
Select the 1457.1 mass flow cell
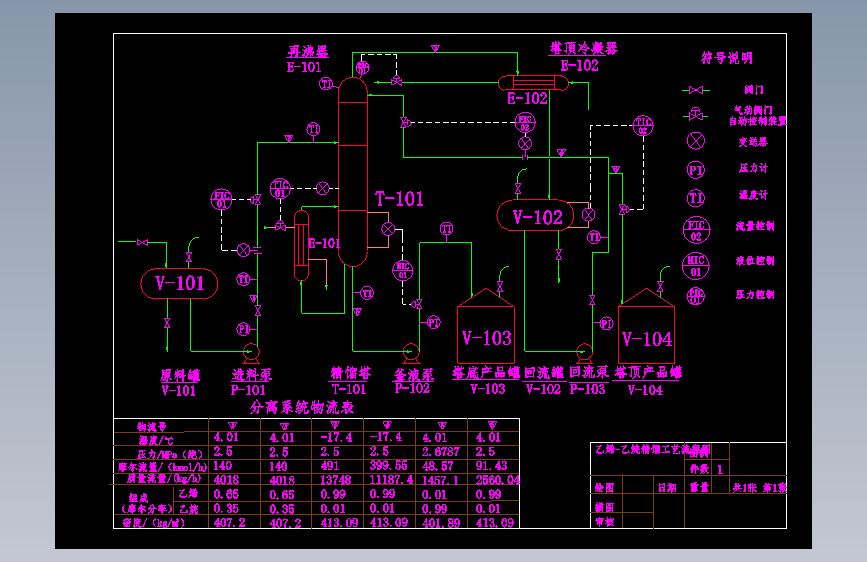440,480
